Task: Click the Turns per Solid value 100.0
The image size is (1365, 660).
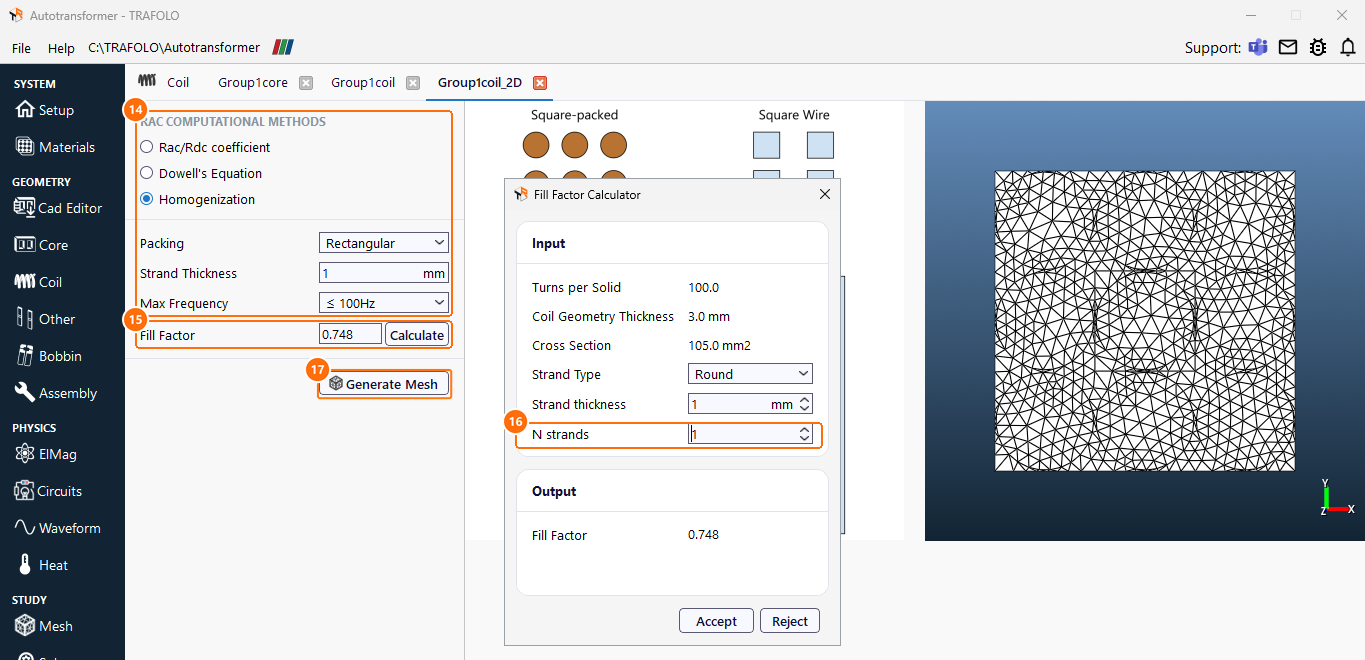Action: 704,287
